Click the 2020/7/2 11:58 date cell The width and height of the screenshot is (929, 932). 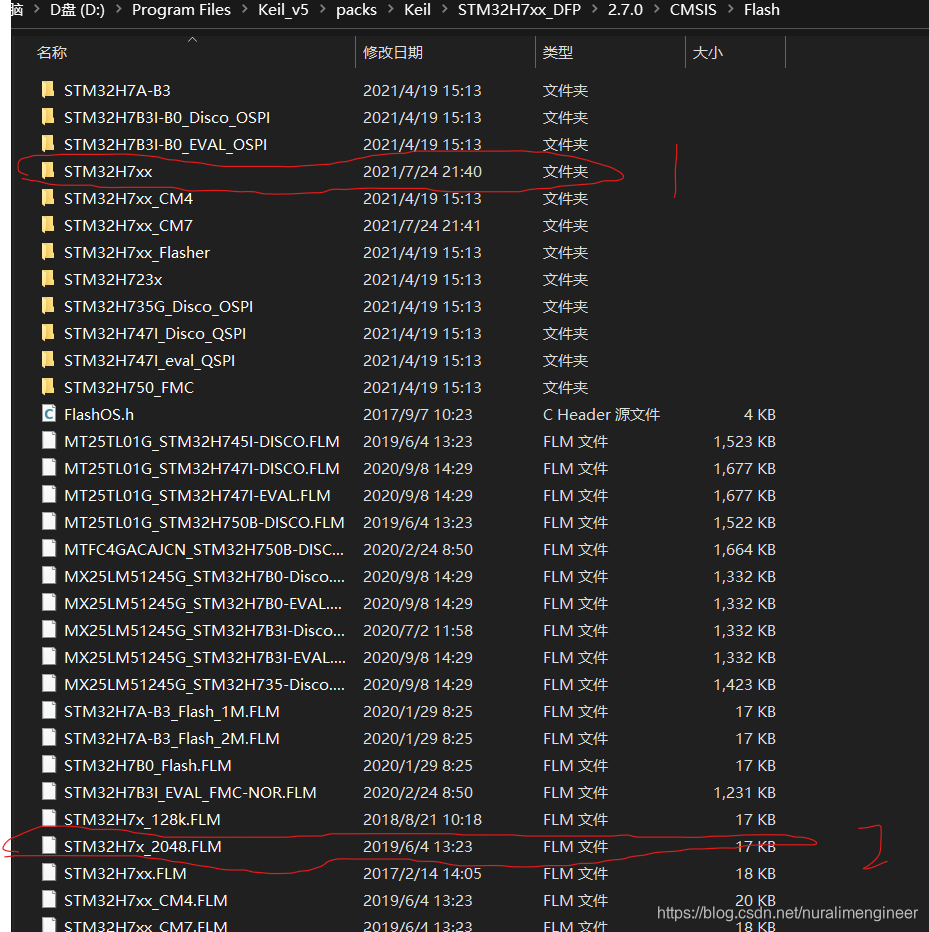[418, 631]
